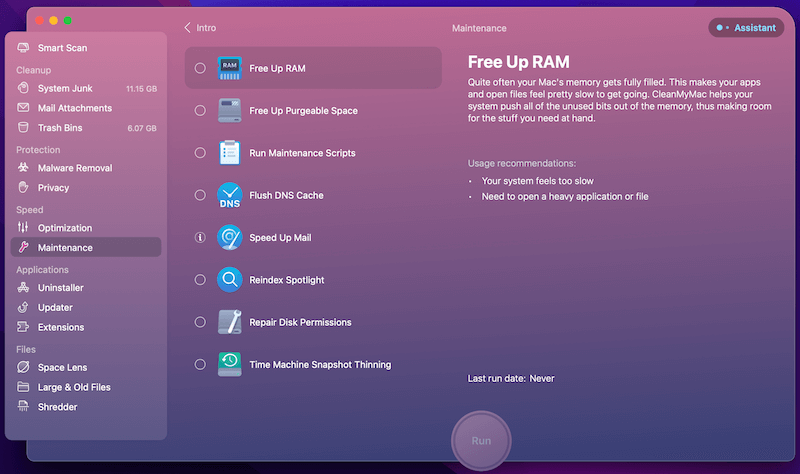This screenshot has height=474, width=800.
Task: Click the Repair Disk Permissions icon
Action: 230,322
